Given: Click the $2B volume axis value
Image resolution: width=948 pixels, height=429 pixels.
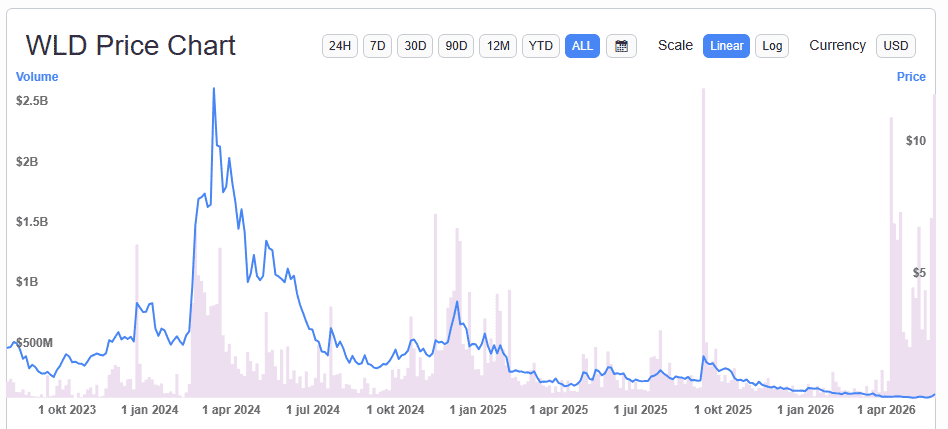Looking at the screenshot, I should coord(28,161).
